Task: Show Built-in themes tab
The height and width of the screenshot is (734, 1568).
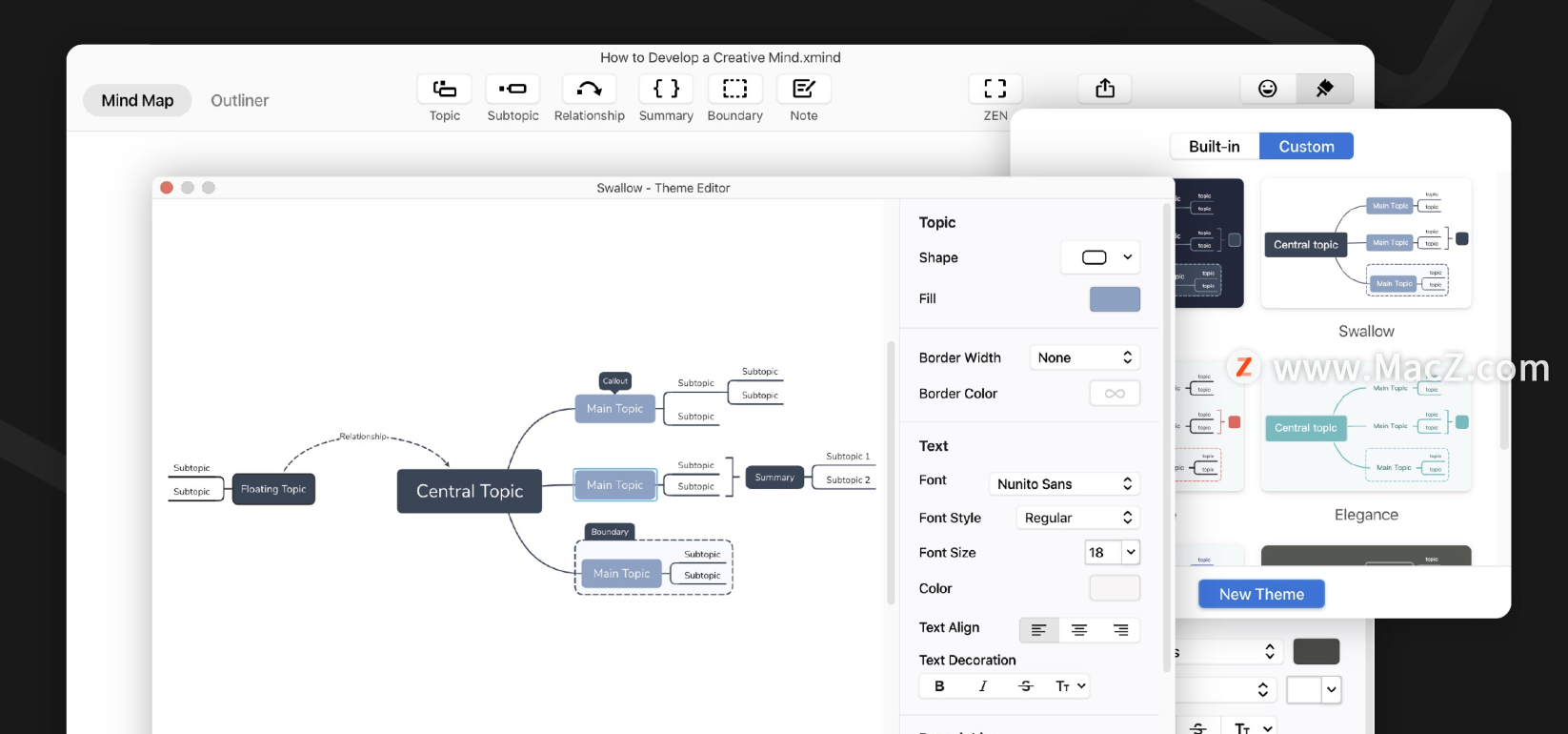Action: pyautogui.click(x=1215, y=146)
